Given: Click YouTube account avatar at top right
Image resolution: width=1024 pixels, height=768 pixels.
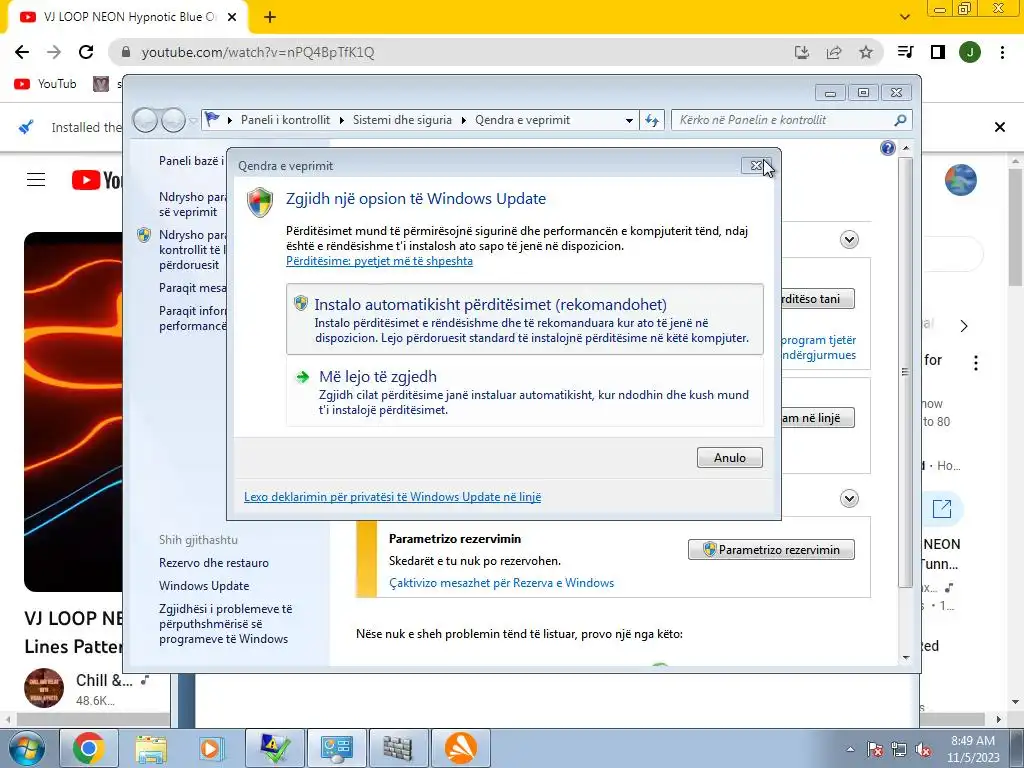Looking at the screenshot, I should tap(961, 180).
